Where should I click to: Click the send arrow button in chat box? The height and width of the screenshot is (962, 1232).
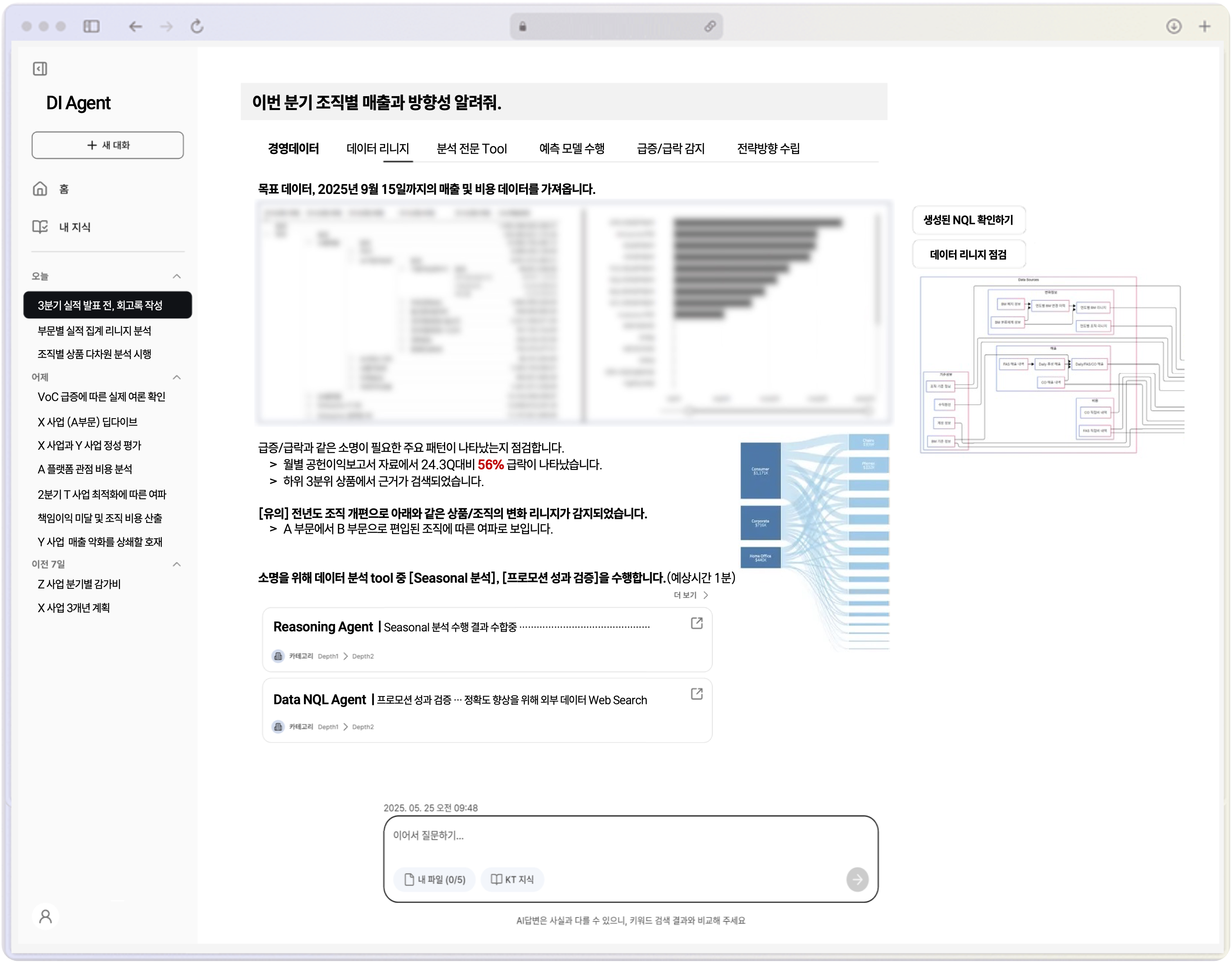[857, 879]
